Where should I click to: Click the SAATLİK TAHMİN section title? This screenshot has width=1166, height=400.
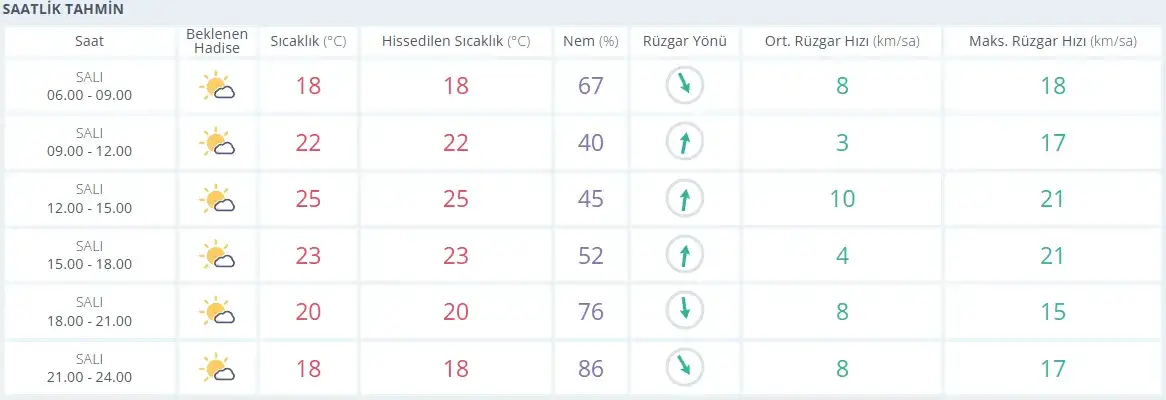[x=62, y=10]
